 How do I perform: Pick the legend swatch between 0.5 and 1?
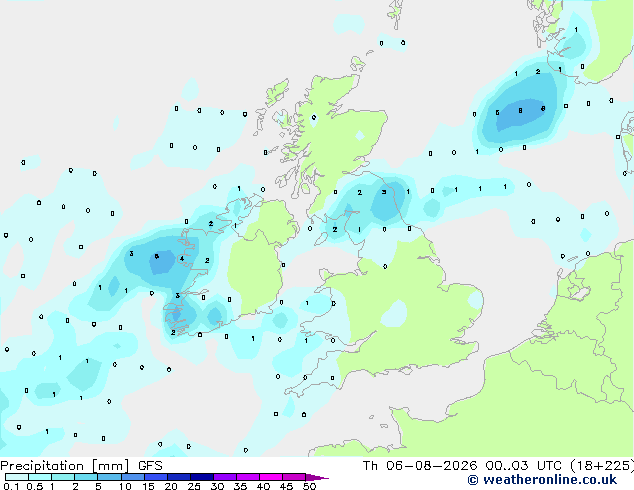[x=40, y=477]
